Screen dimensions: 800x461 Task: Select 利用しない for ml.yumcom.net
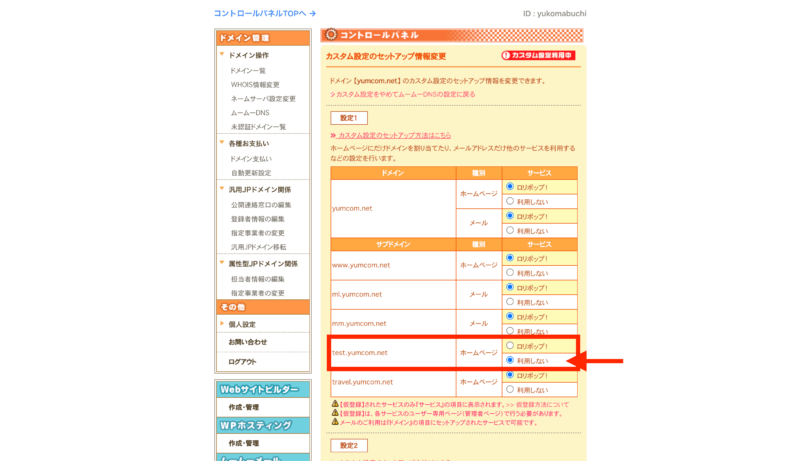click(x=510, y=301)
